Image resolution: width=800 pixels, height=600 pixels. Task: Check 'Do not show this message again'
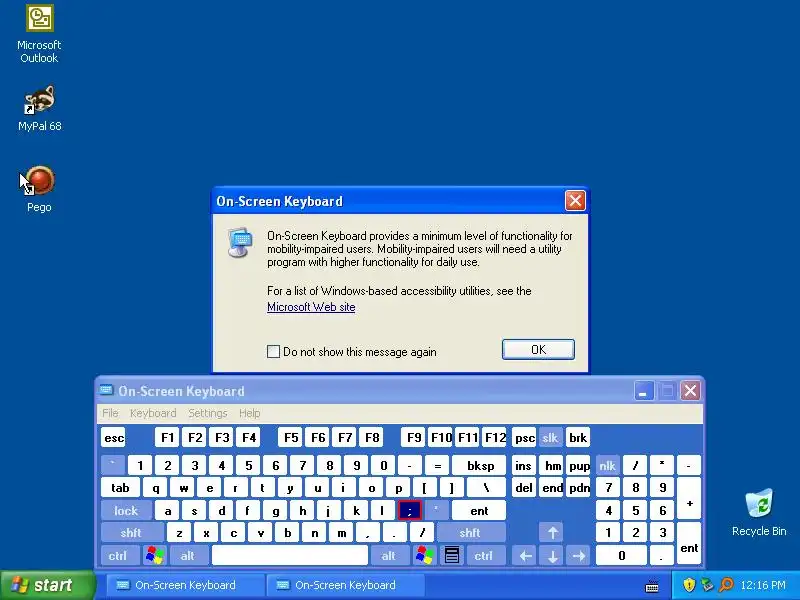click(273, 352)
